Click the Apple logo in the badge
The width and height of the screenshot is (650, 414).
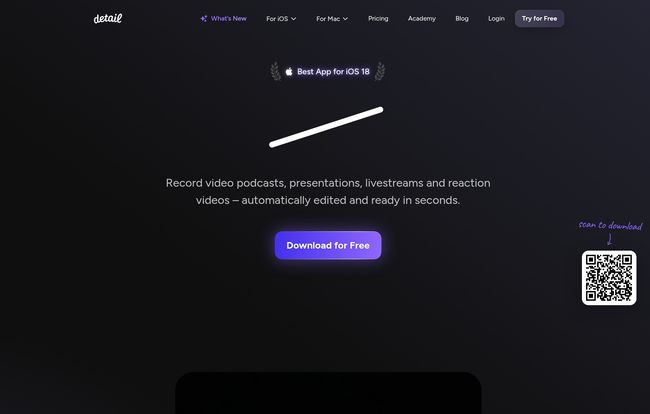point(289,72)
